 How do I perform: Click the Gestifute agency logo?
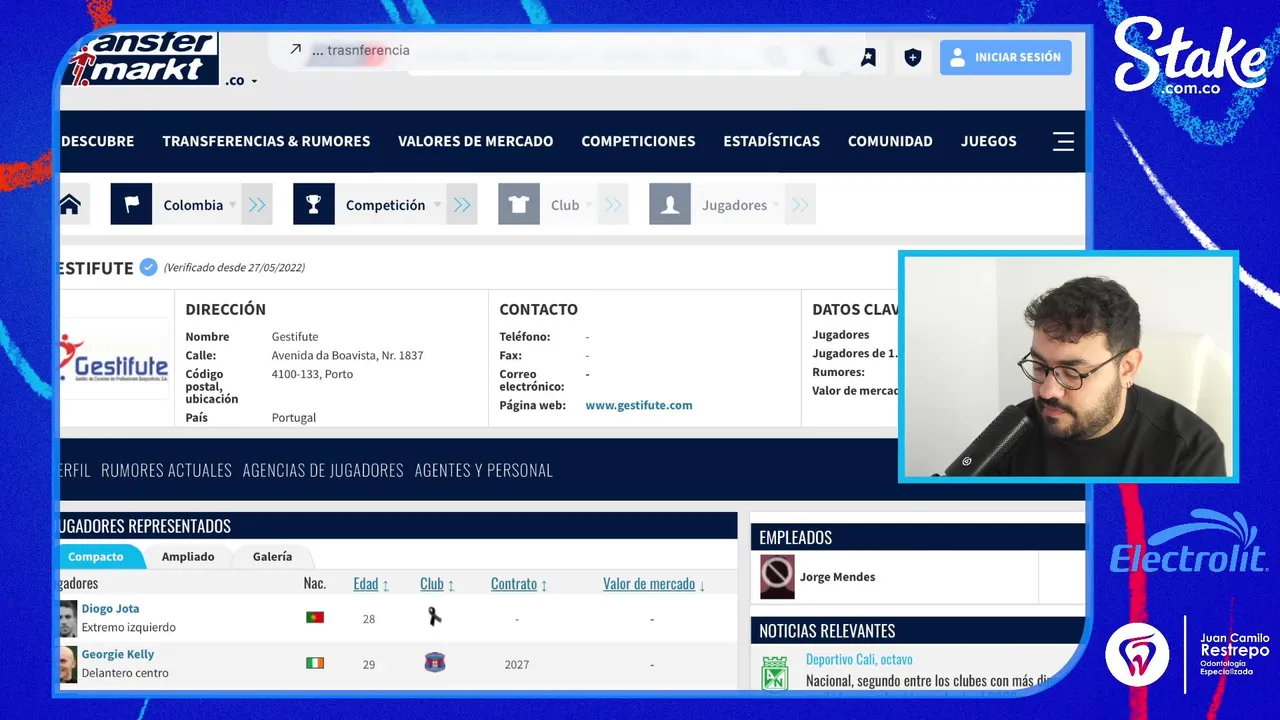pos(114,358)
